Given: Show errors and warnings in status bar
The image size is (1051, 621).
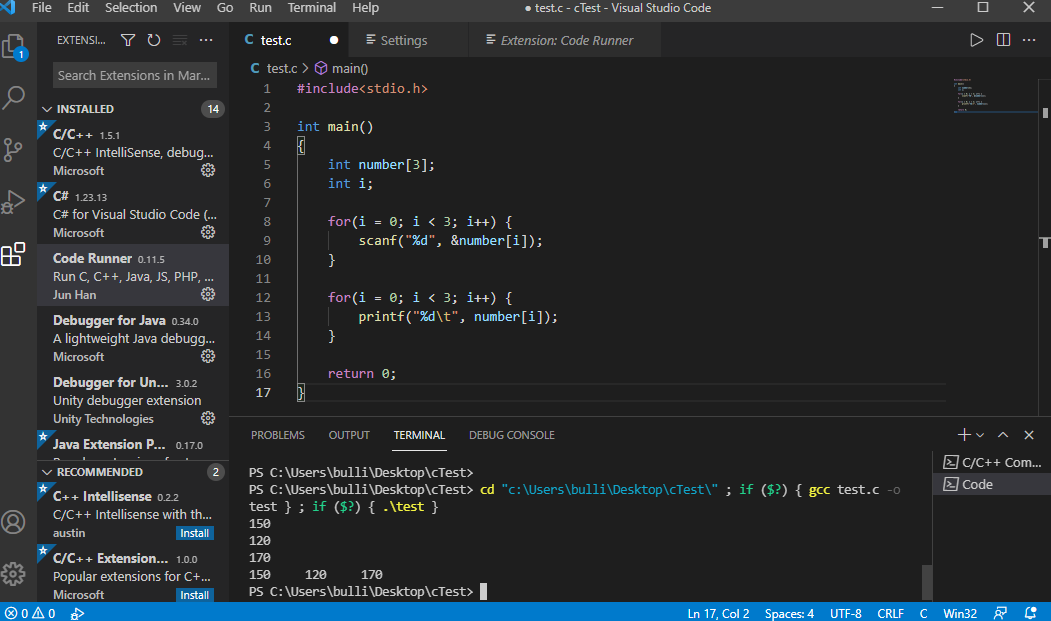Looking at the screenshot, I should coord(30,613).
